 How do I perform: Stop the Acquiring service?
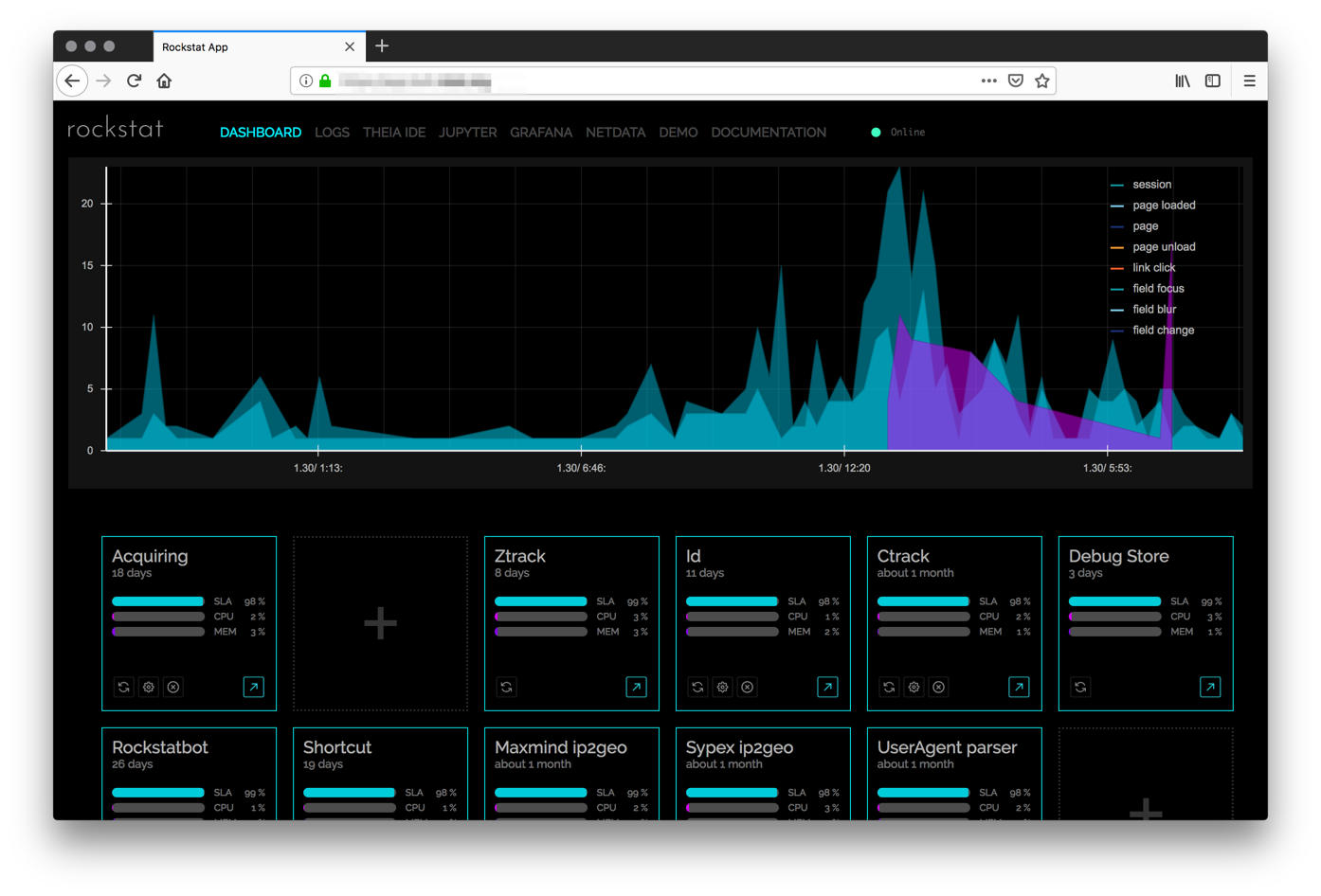click(x=173, y=687)
